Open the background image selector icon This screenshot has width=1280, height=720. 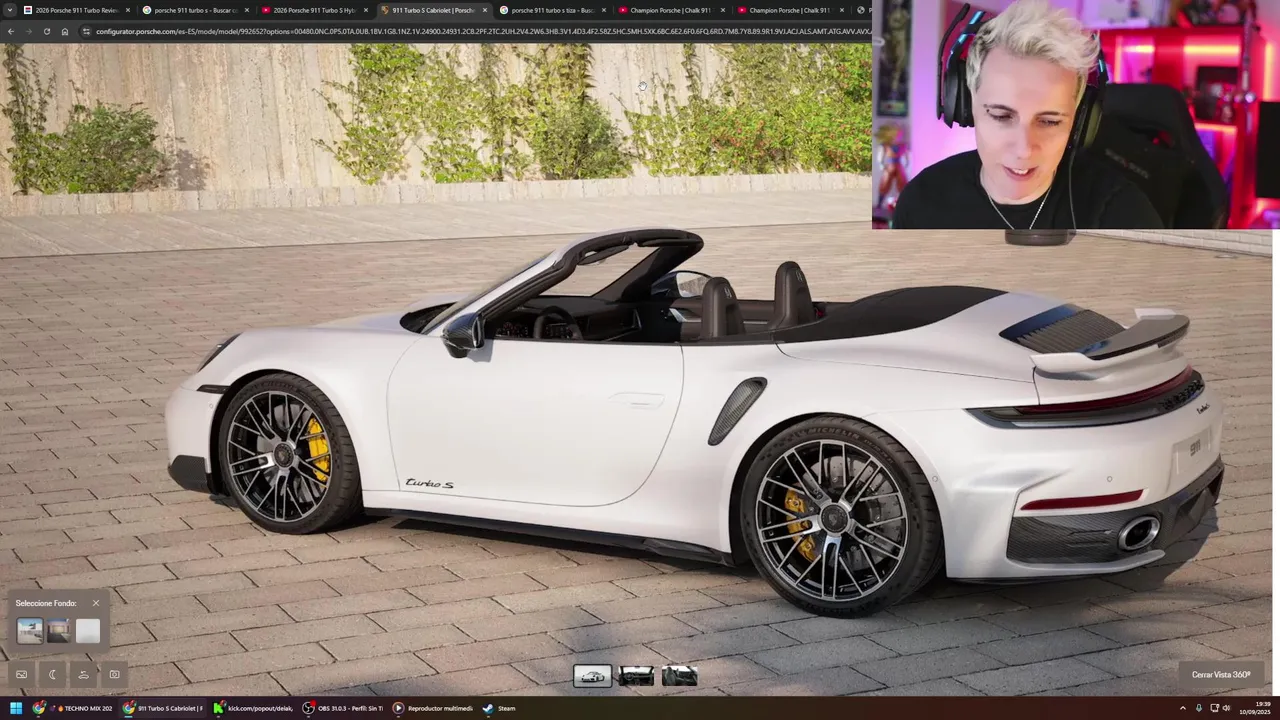(22, 674)
